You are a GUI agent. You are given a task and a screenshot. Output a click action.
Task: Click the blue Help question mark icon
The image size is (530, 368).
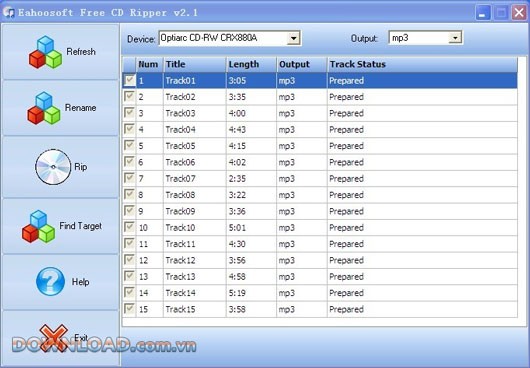click(x=50, y=281)
